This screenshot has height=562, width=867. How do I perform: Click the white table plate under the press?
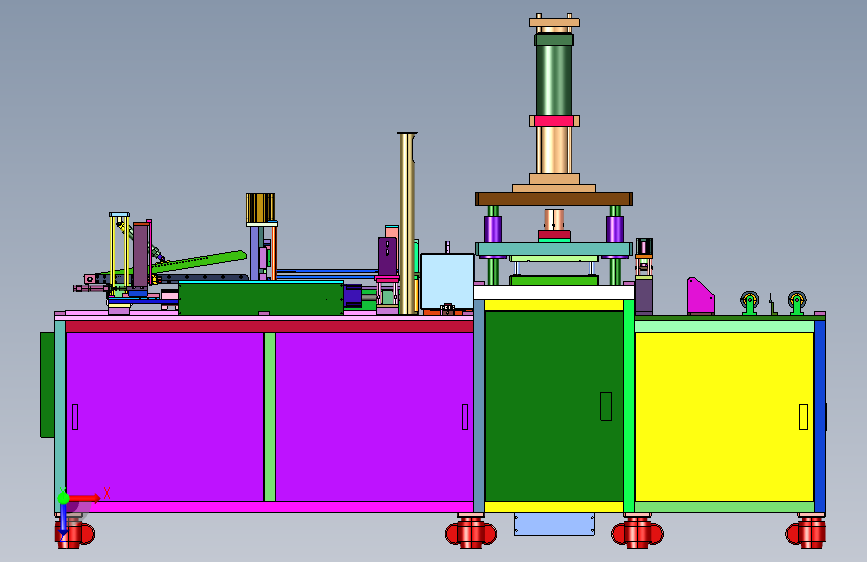pos(553,293)
